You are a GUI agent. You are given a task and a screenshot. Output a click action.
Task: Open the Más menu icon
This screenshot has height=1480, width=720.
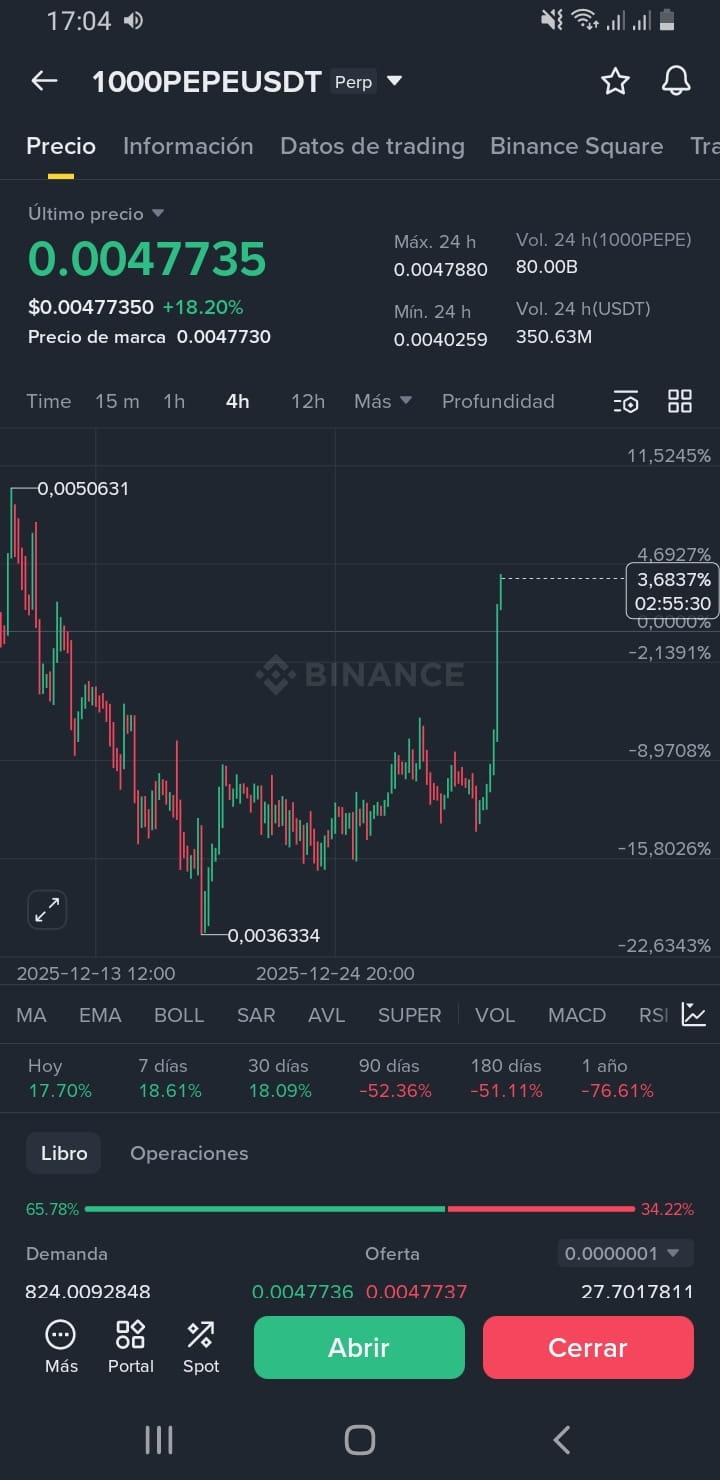(61, 1346)
